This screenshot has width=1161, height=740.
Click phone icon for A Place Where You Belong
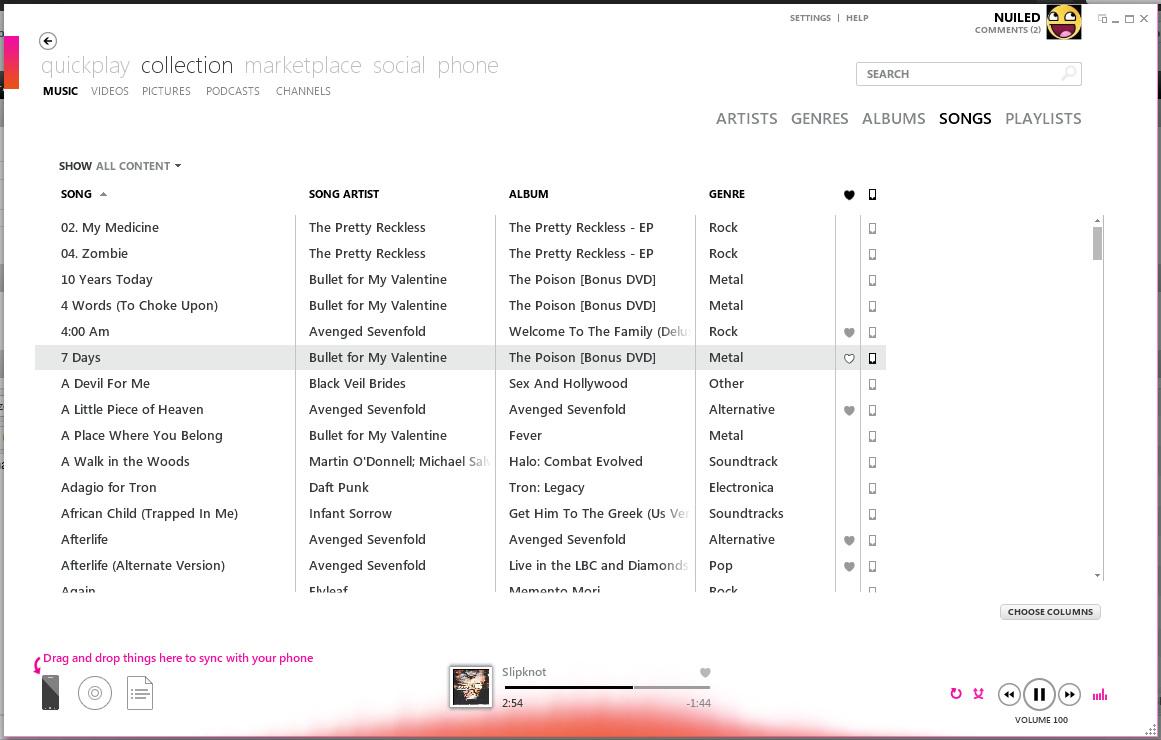point(872,436)
